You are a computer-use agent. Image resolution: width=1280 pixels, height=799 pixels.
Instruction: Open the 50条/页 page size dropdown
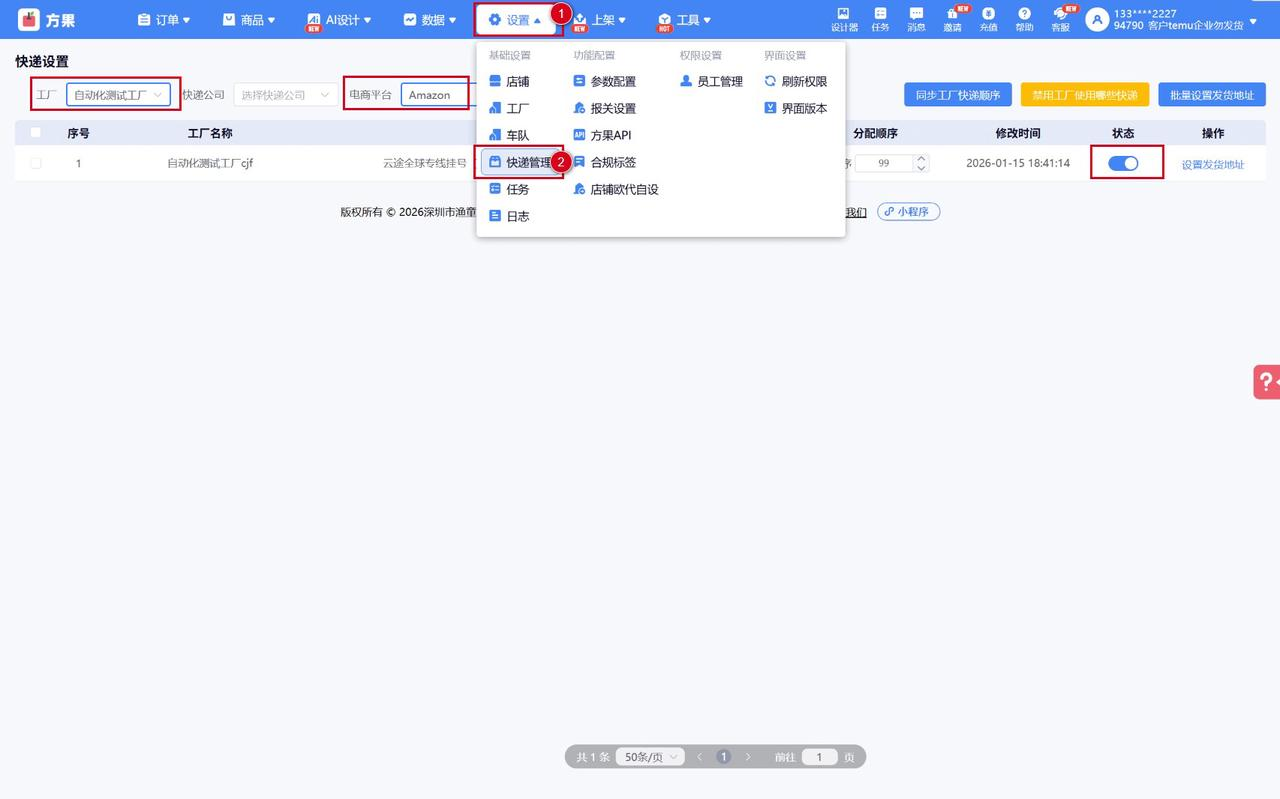click(x=650, y=757)
